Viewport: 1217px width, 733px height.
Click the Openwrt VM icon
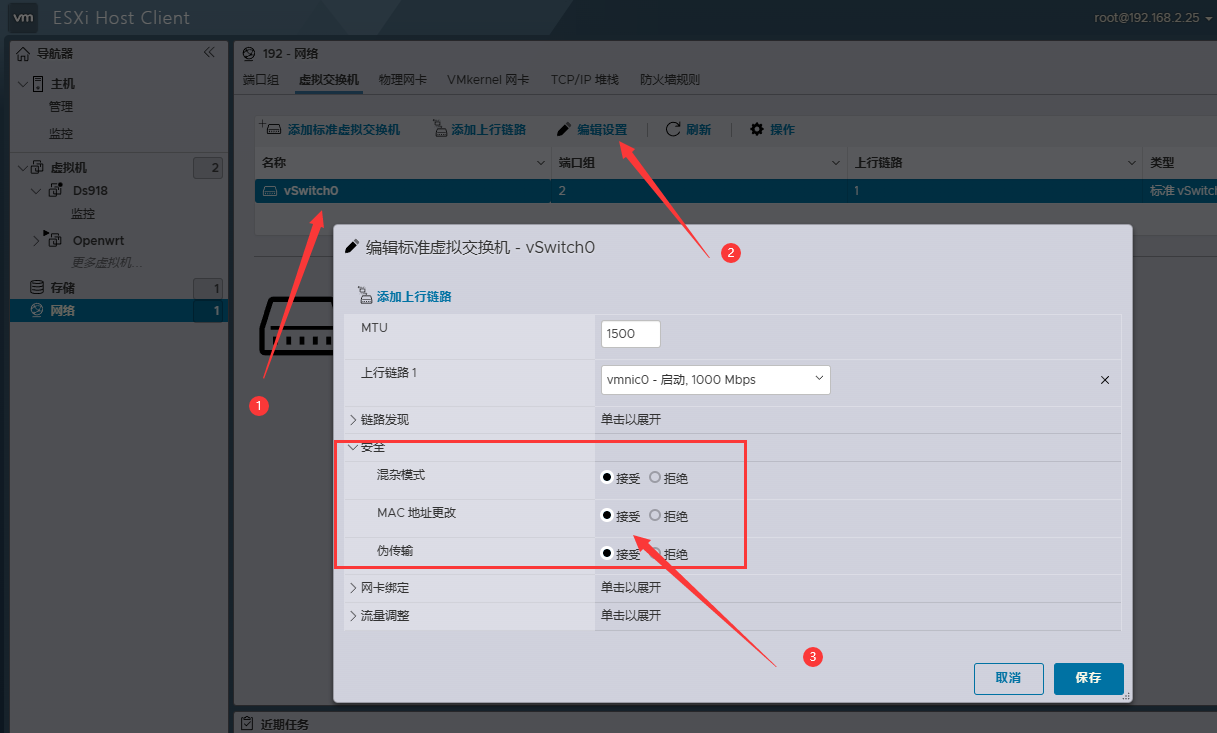[x=54, y=239]
